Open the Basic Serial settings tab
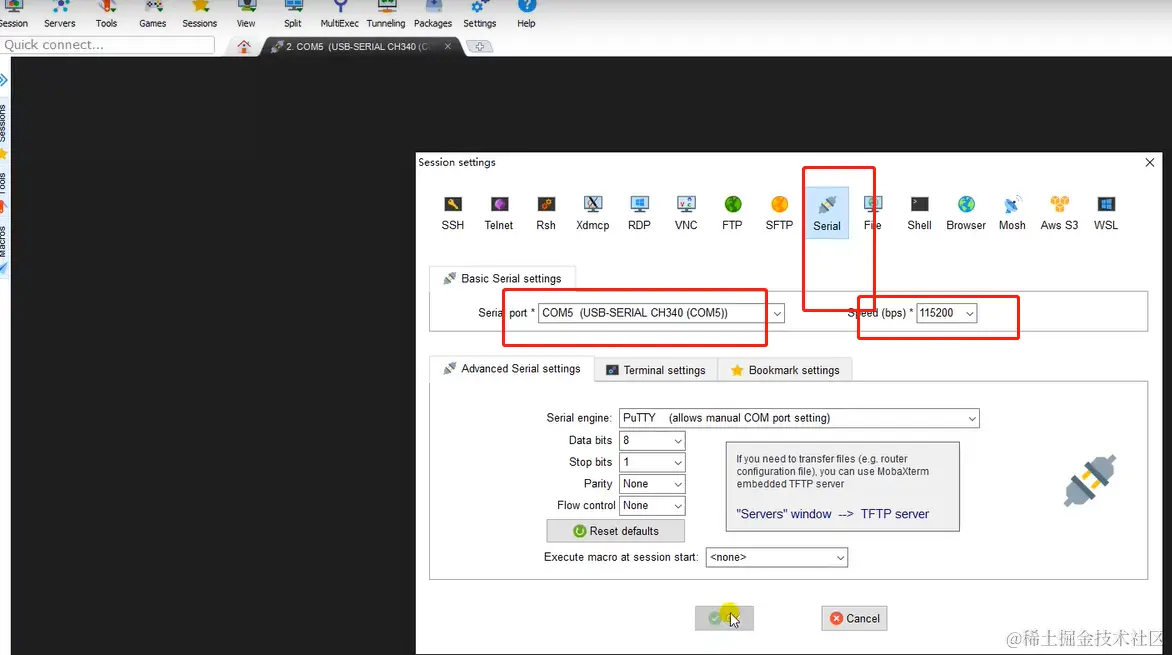The image size is (1172, 655). click(502, 278)
